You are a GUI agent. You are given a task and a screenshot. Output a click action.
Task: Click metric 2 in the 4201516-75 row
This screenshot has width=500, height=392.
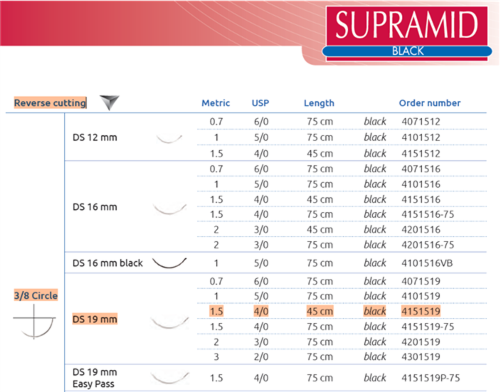tap(216, 245)
